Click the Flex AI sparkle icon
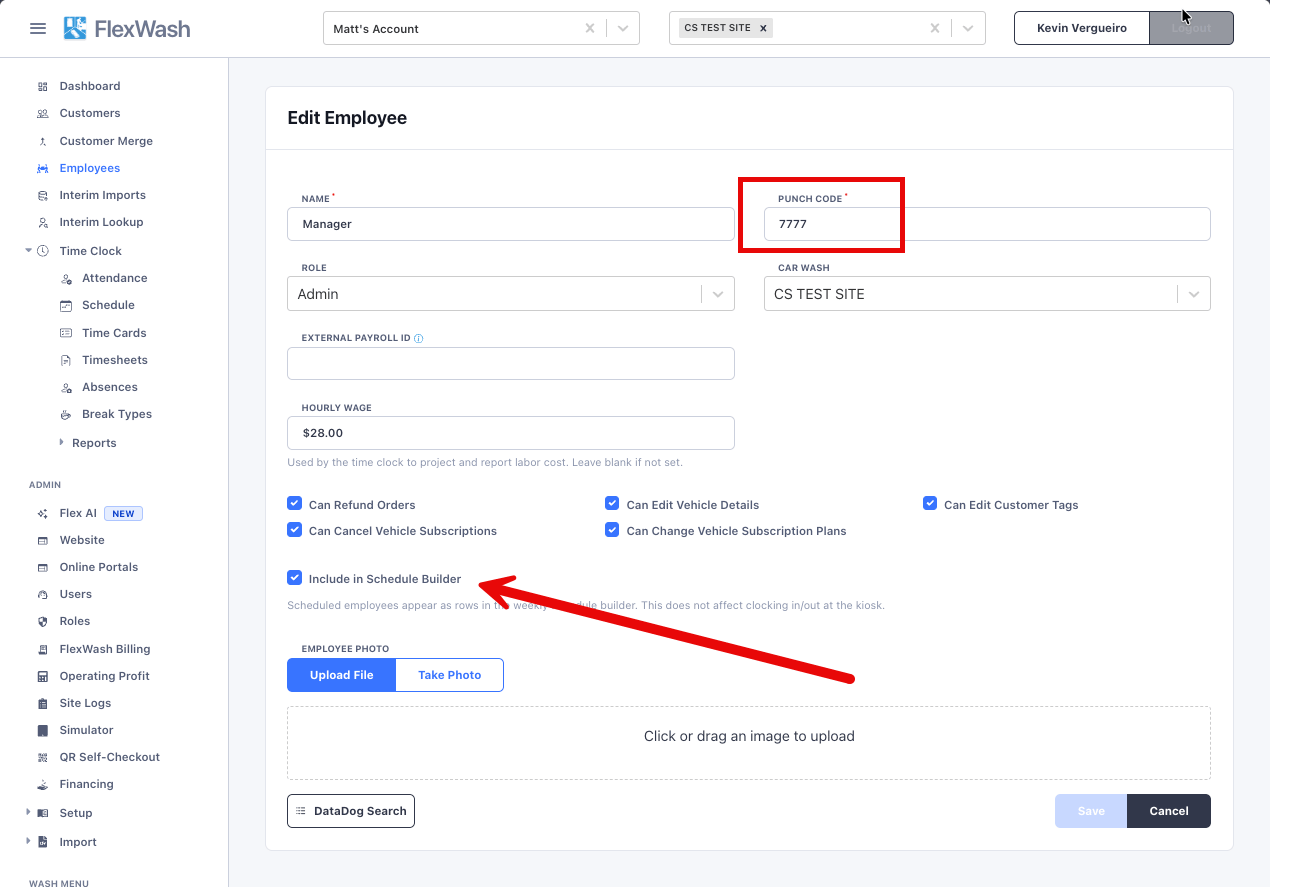 pyautogui.click(x=42, y=514)
